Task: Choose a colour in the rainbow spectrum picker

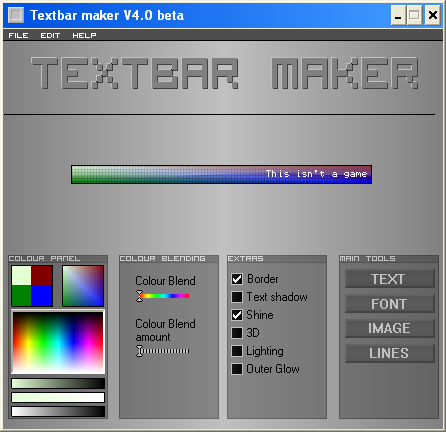Action: 58,342
